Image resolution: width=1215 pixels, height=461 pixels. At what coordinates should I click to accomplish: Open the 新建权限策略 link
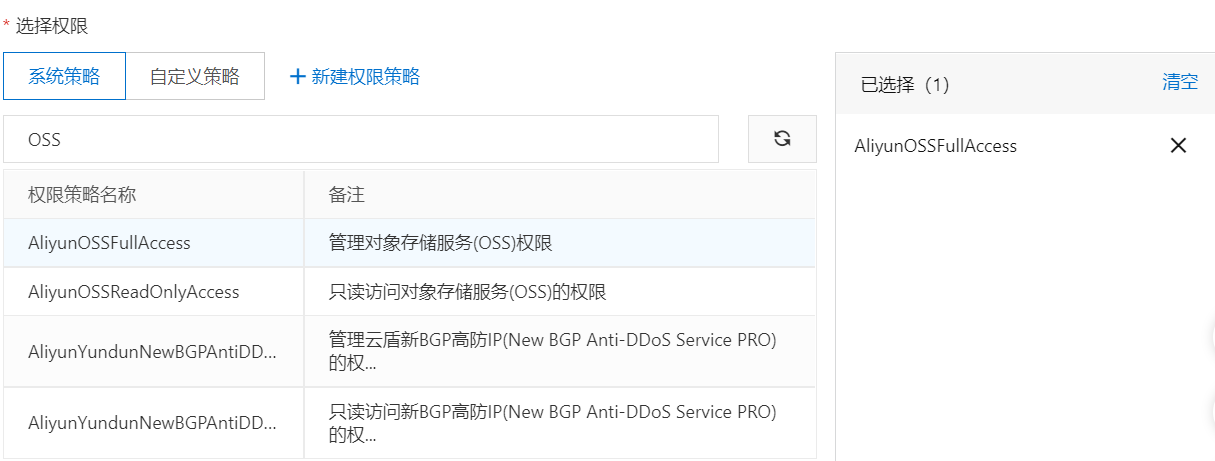tap(365, 77)
